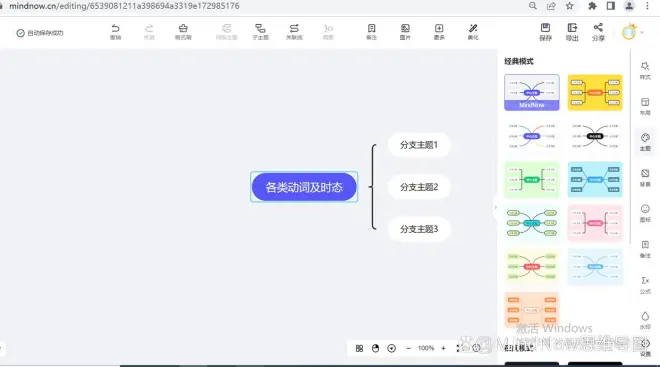Open the browser search magnifier icon
The width and height of the screenshot is (660, 367).
(532, 5)
